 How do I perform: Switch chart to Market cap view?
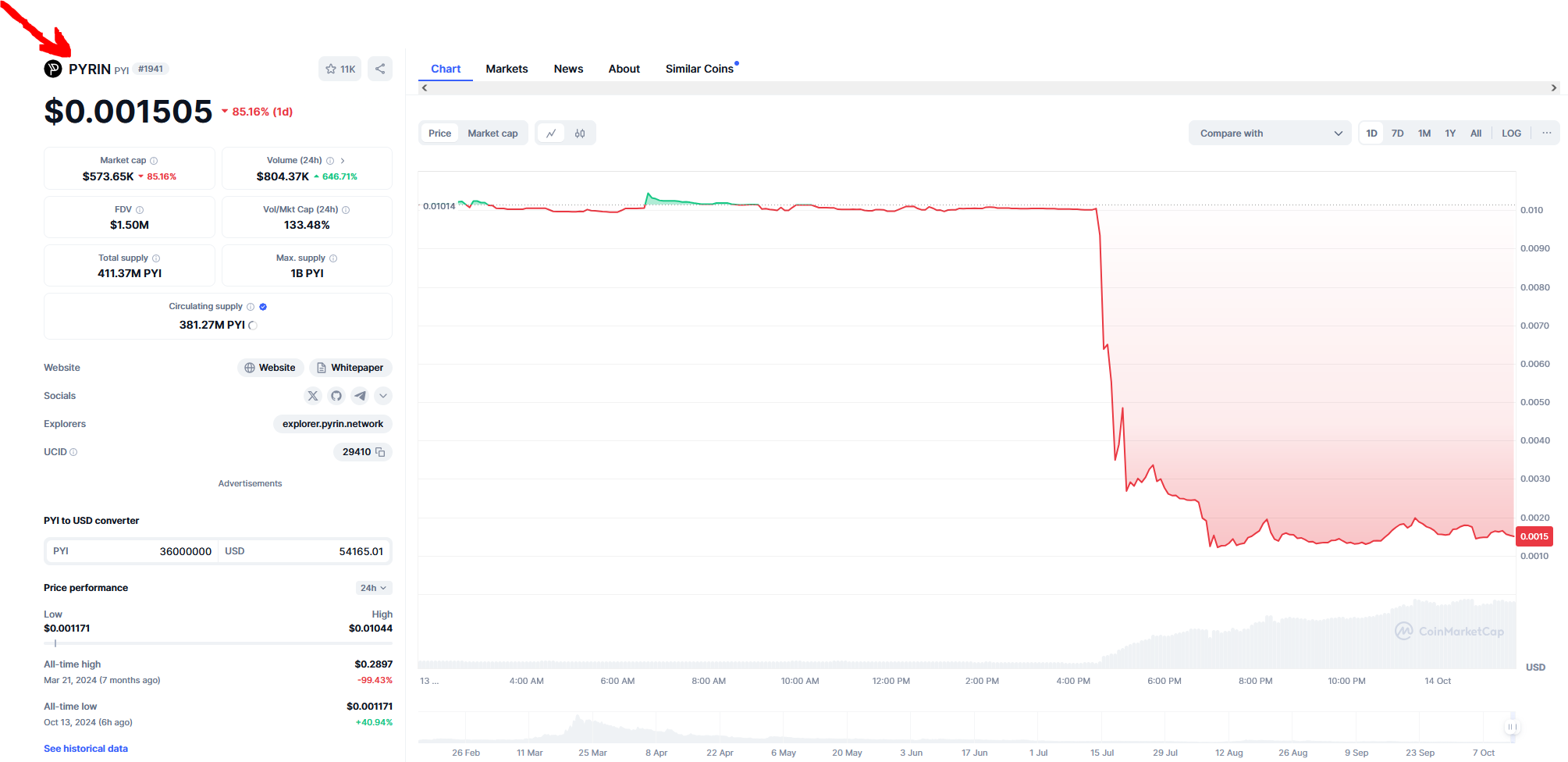coord(492,134)
